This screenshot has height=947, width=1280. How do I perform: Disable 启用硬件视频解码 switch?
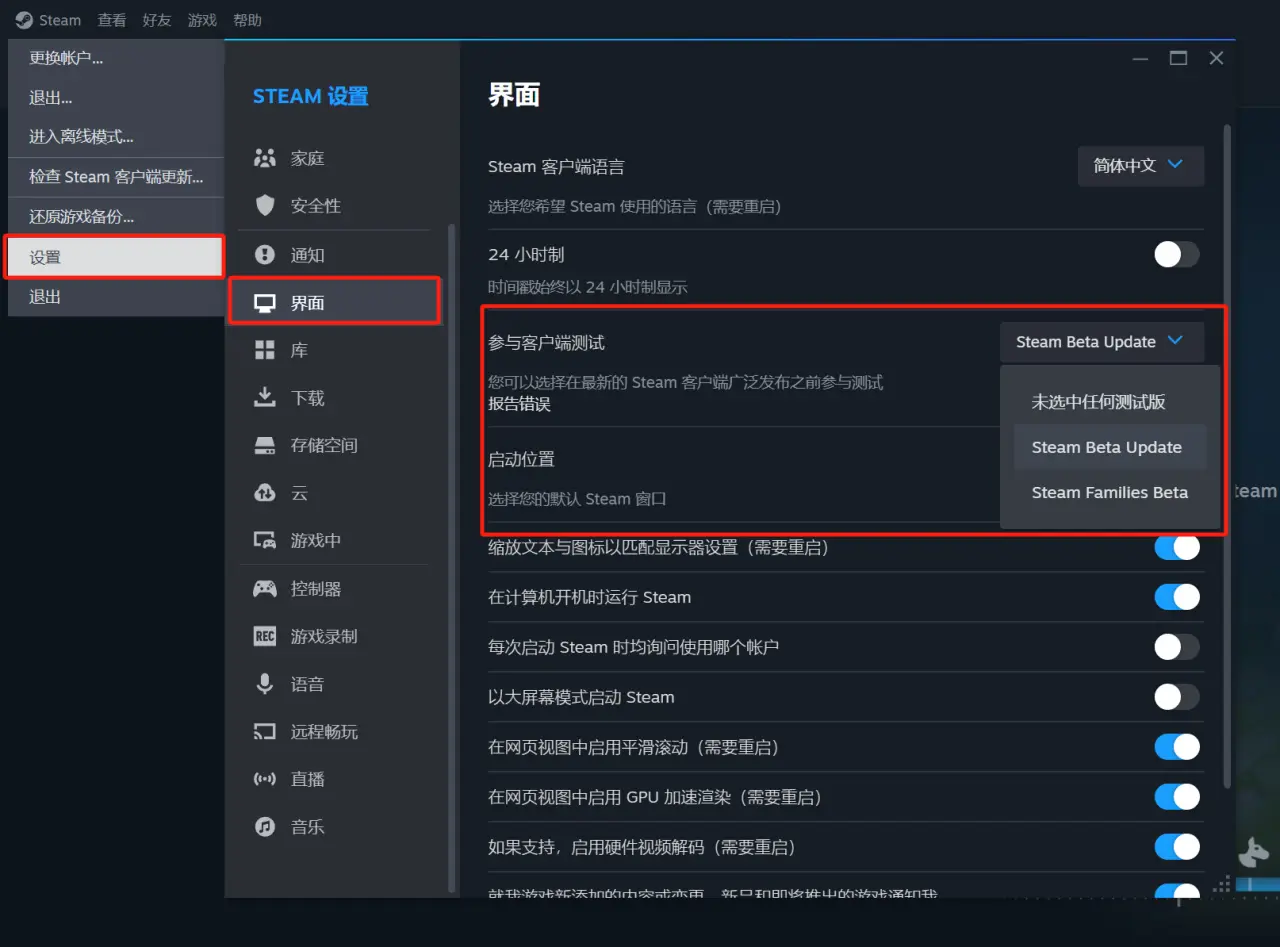1177,847
